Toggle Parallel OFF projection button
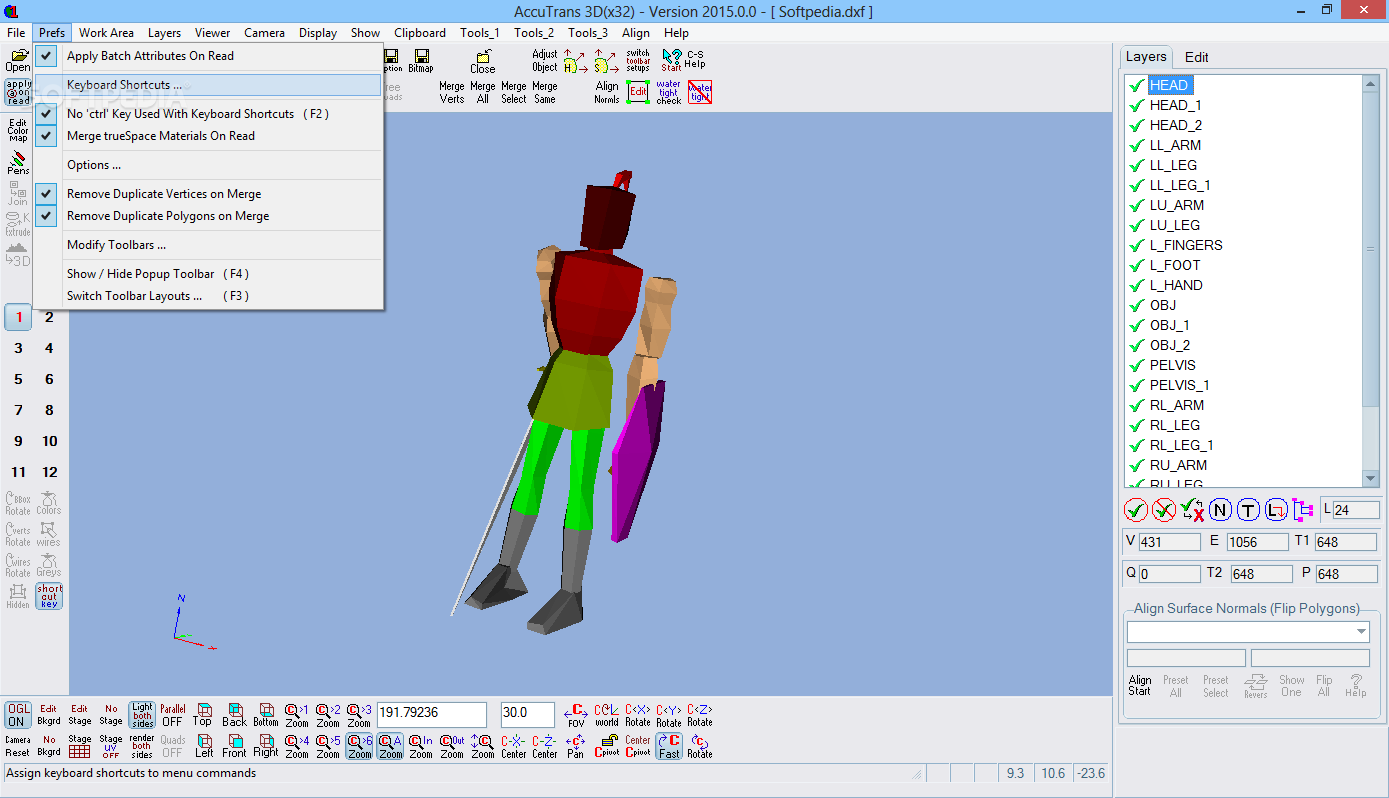Screen dimensions: 1389x798 pyautogui.click(x=173, y=714)
